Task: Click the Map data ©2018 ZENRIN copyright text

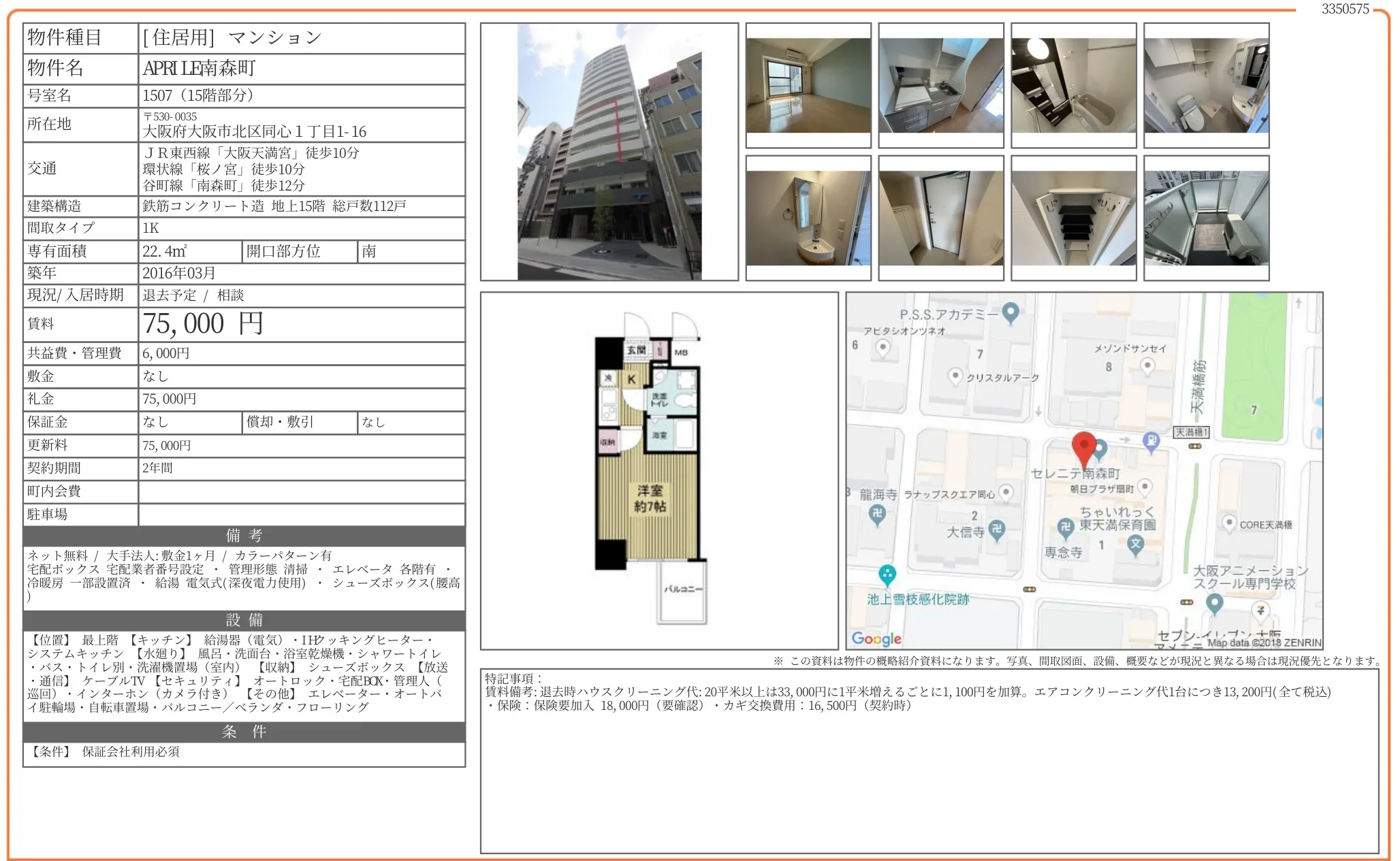Action: [1264, 640]
